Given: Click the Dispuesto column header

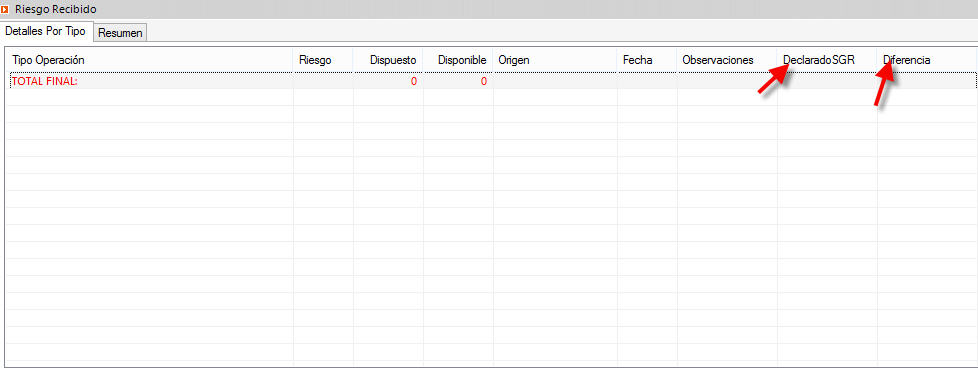Looking at the screenshot, I should coord(388,60).
